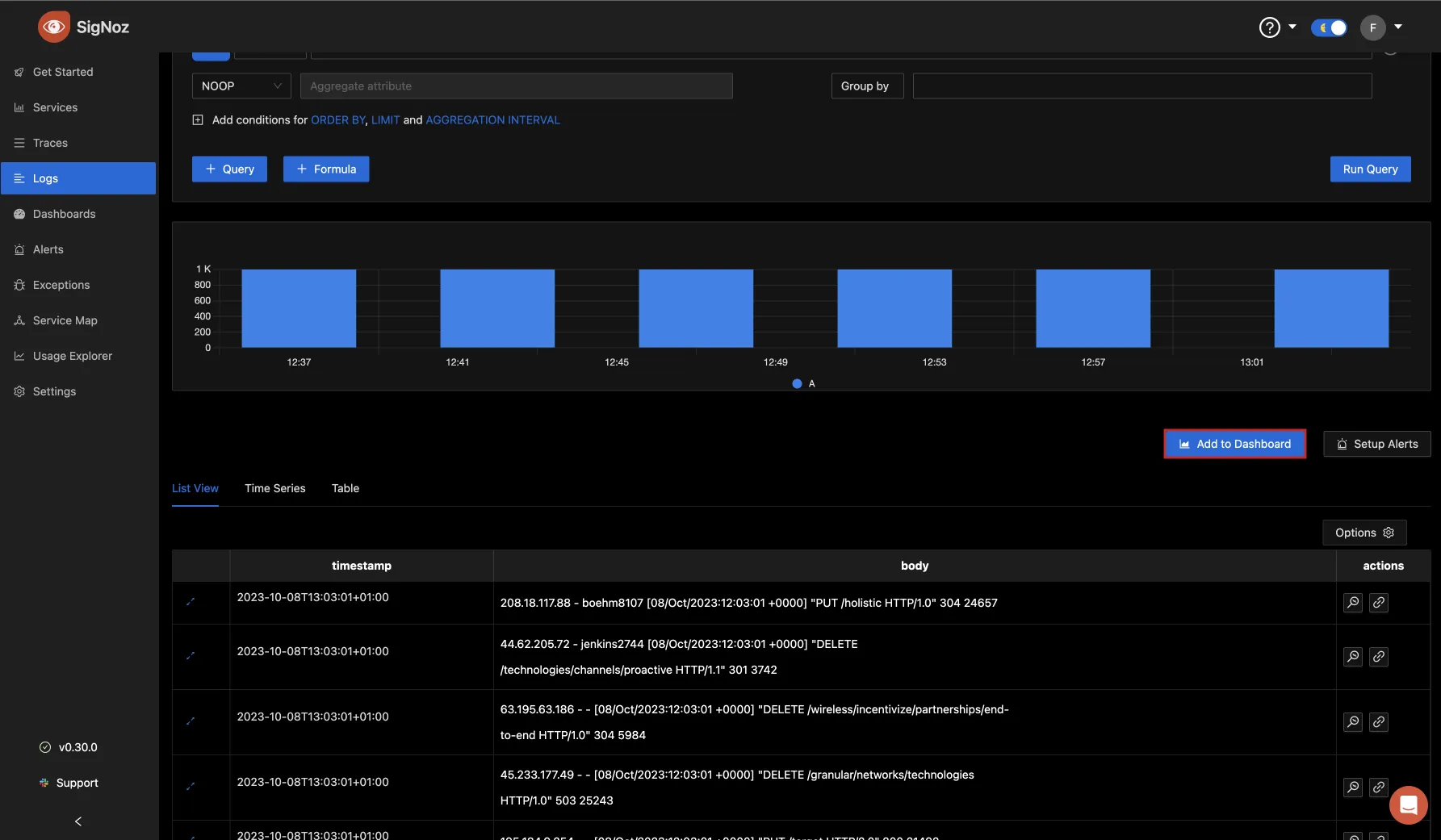This screenshot has width=1441, height=840.
Task: Show context for 45.233.177.49 log
Action: [x=1353, y=788]
